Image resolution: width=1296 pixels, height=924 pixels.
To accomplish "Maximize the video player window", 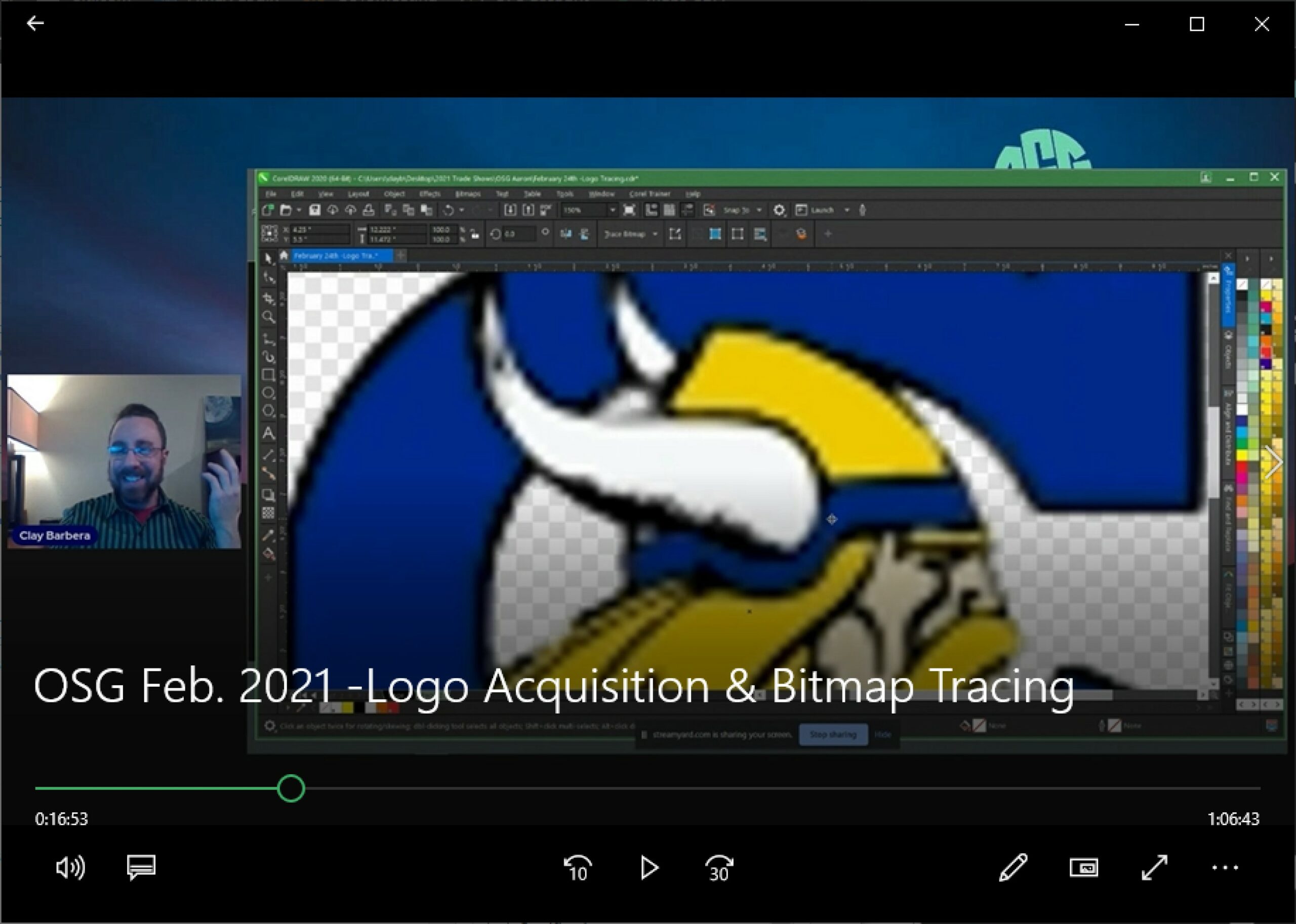I will 1197,24.
